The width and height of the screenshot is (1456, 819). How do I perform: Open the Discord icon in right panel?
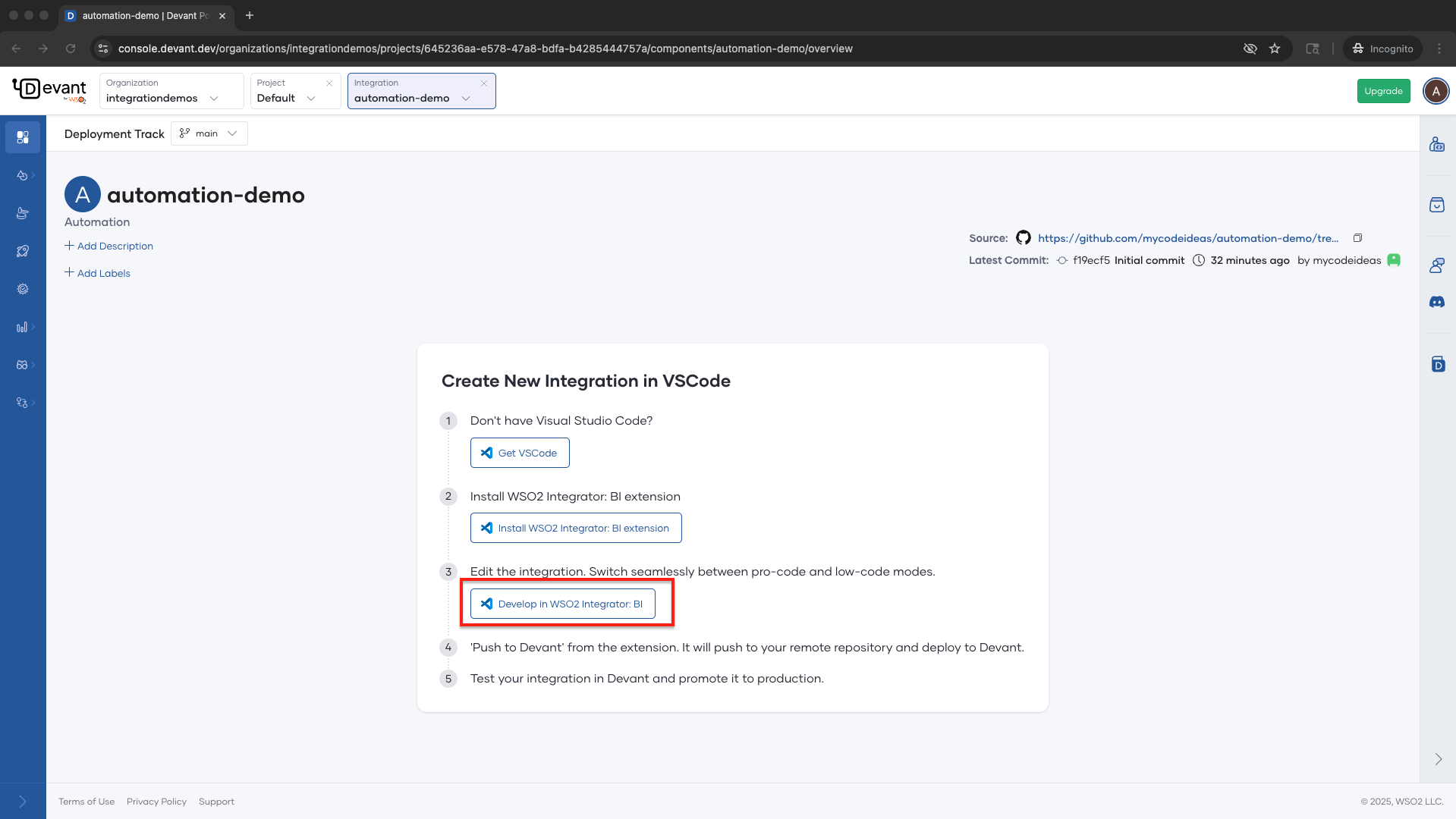1437,302
